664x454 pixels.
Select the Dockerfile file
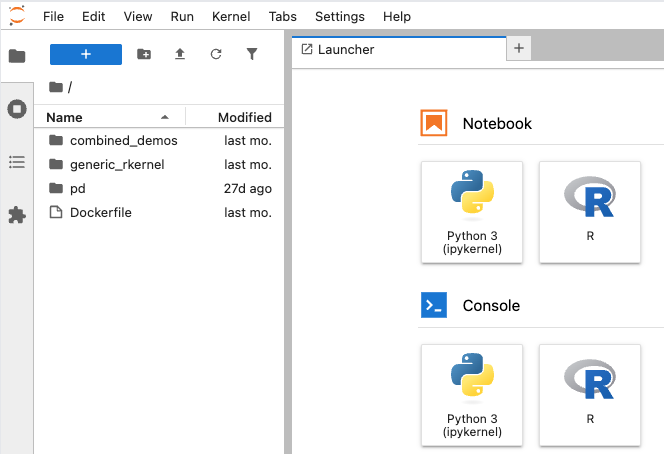159,212
